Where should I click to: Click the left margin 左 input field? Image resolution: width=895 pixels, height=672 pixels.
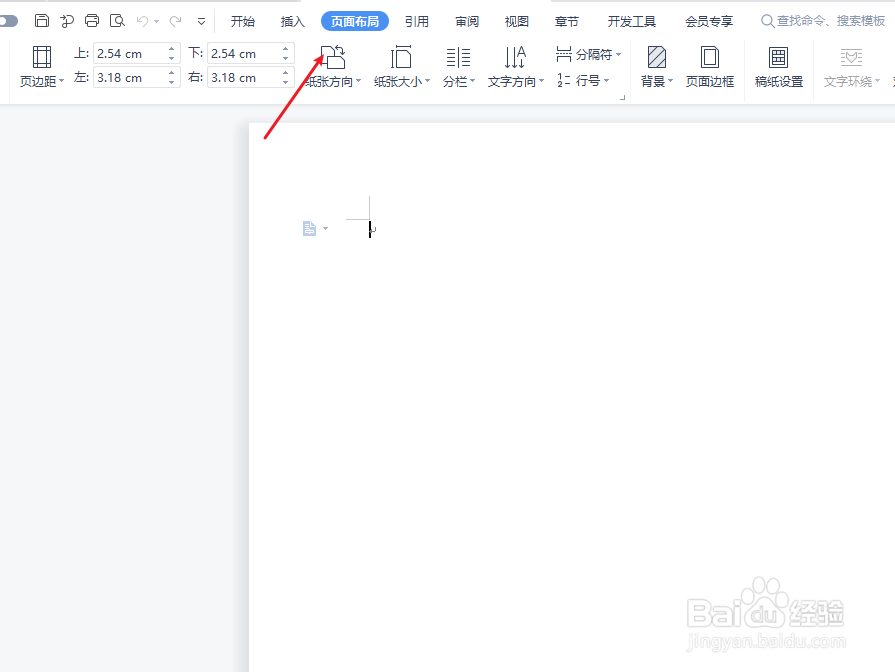pos(131,78)
